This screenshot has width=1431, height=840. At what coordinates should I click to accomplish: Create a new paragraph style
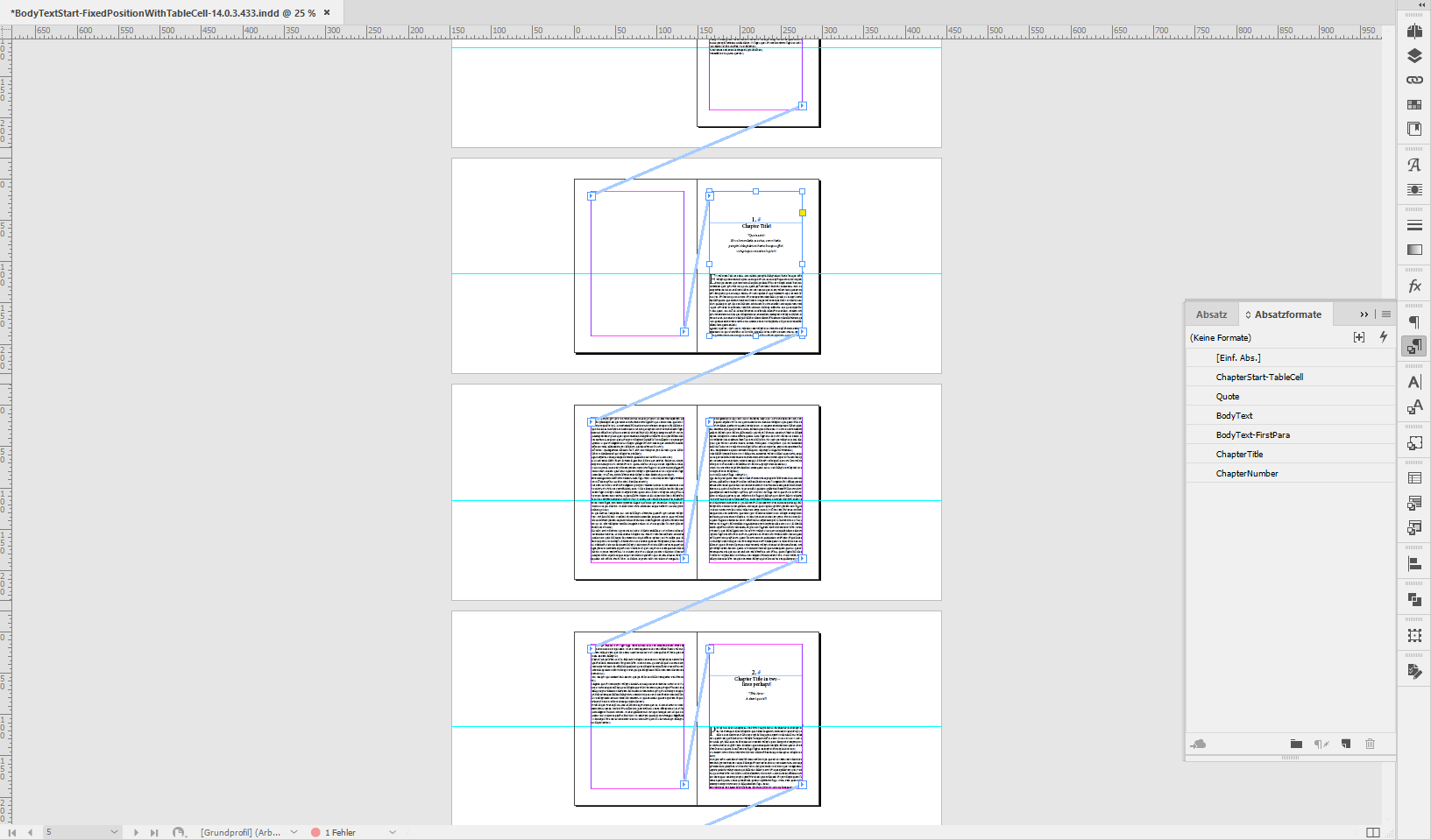[x=1346, y=744]
